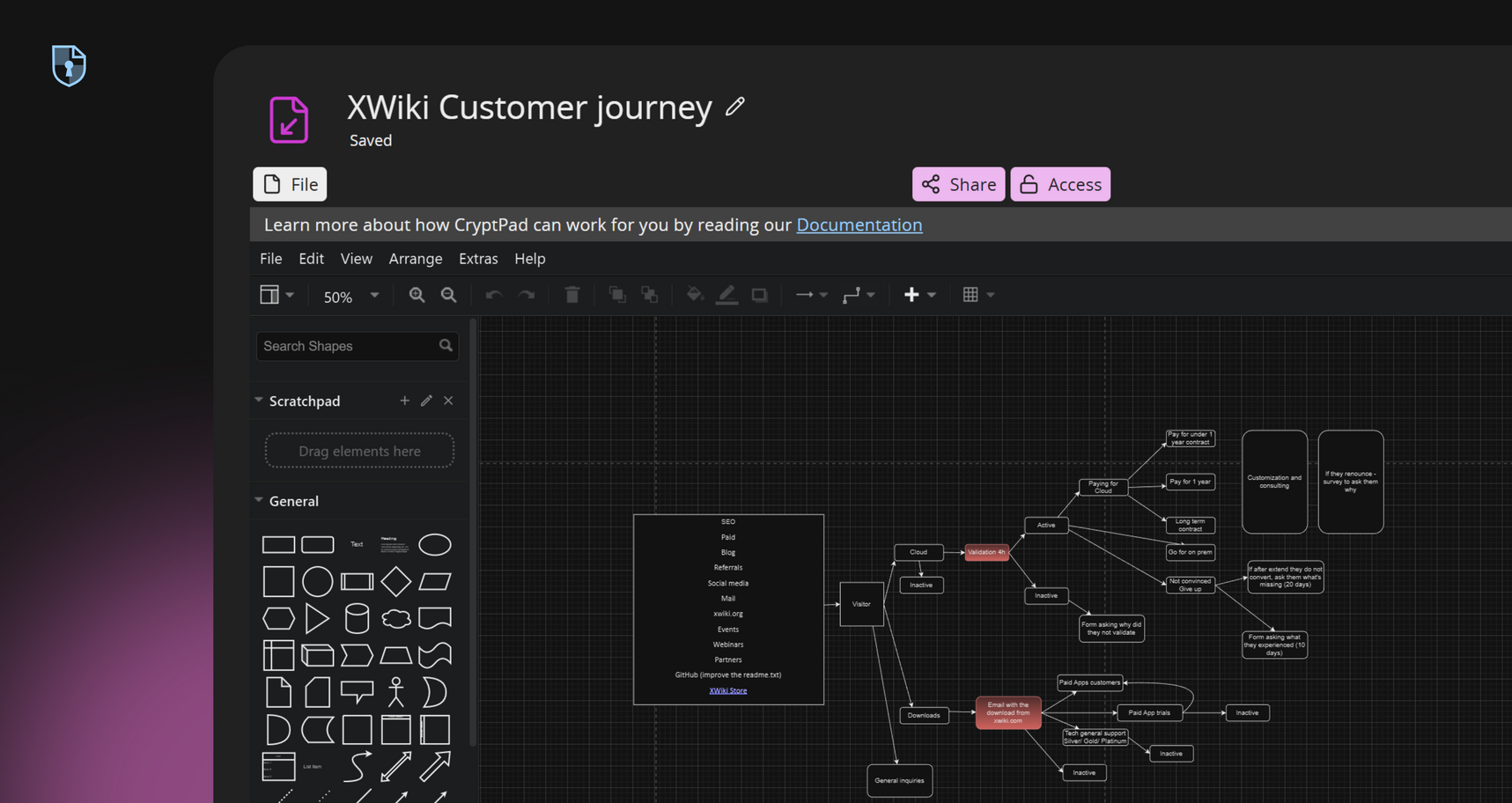The width and height of the screenshot is (1512, 803).
Task: Open the Documentation link
Action: pyautogui.click(x=859, y=225)
